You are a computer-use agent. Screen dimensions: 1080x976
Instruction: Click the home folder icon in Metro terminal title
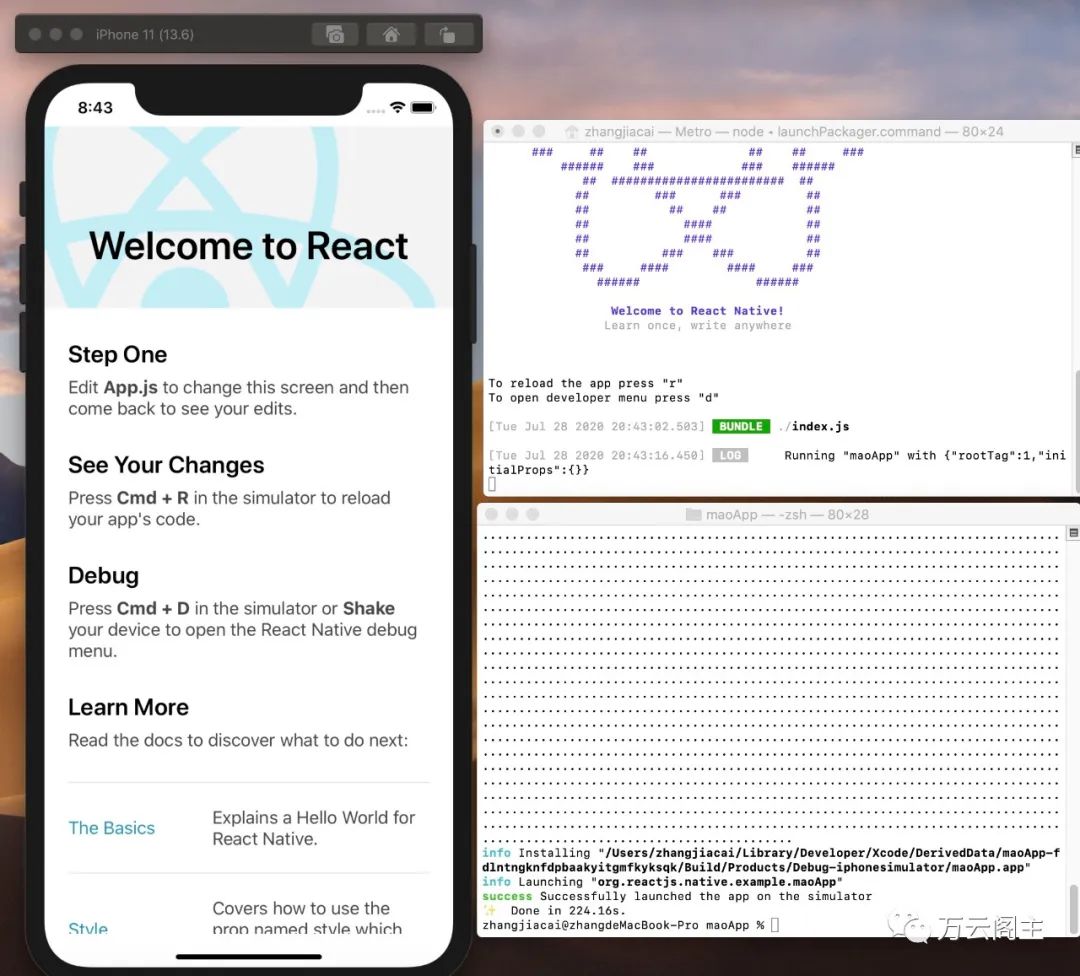point(572,132)
